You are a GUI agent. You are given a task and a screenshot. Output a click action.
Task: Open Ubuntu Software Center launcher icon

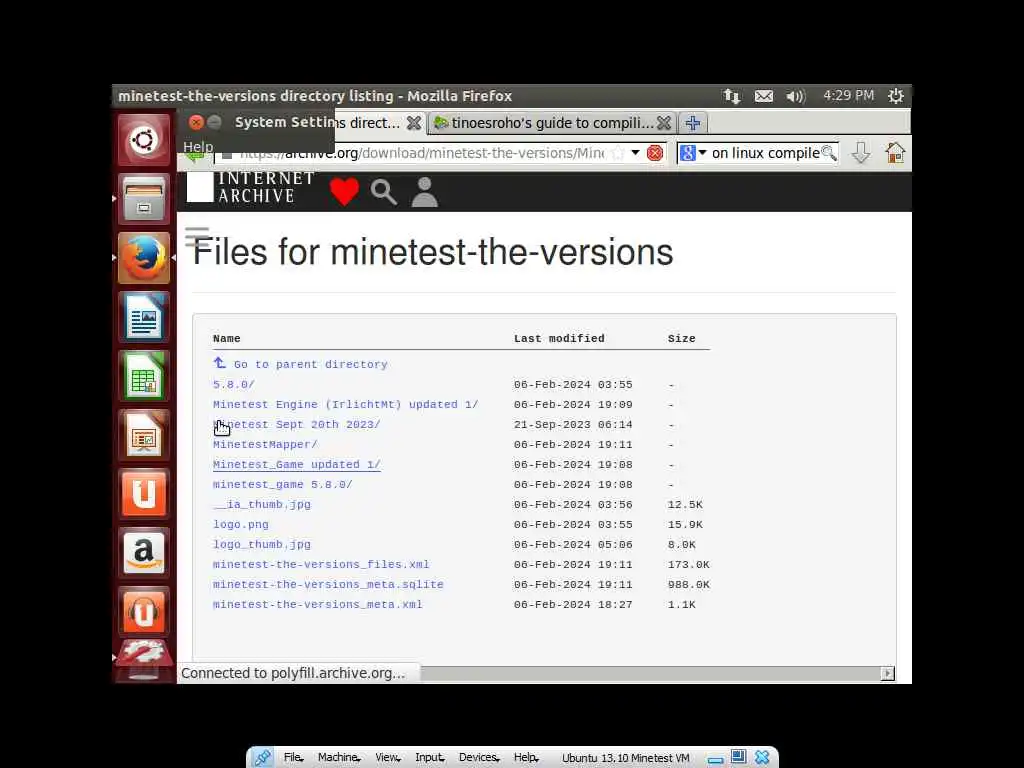pyautogui.click(x=144, y=494)
